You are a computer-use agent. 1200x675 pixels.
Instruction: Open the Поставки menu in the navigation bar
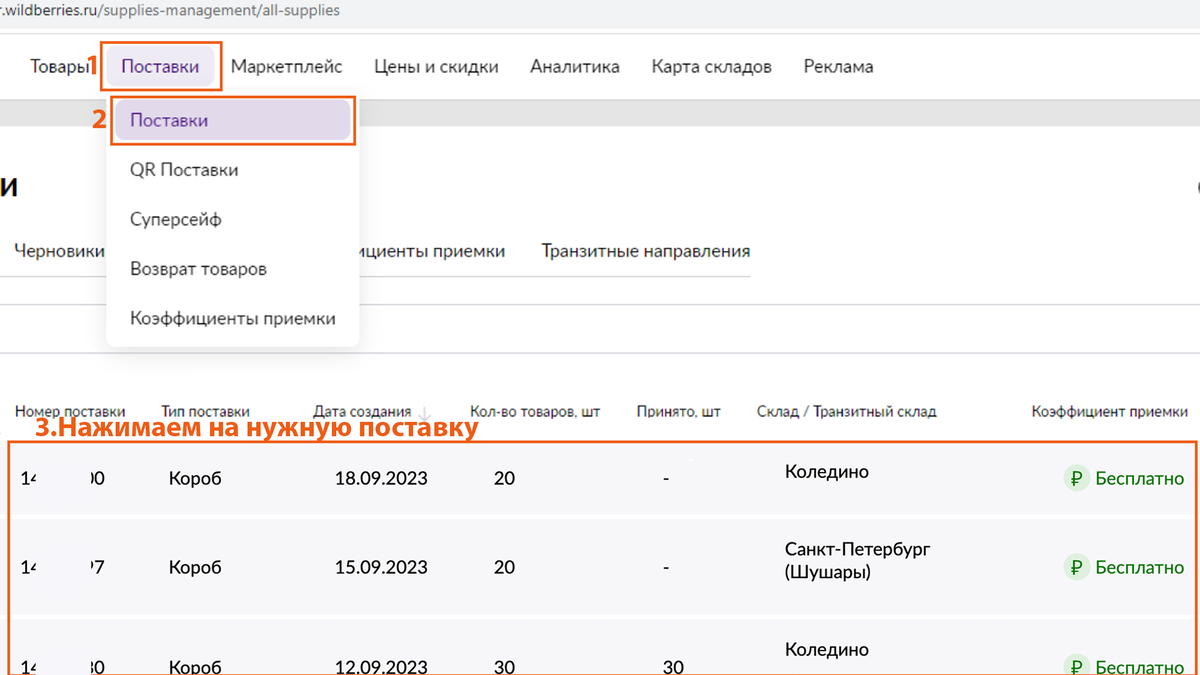click(160, 66)
